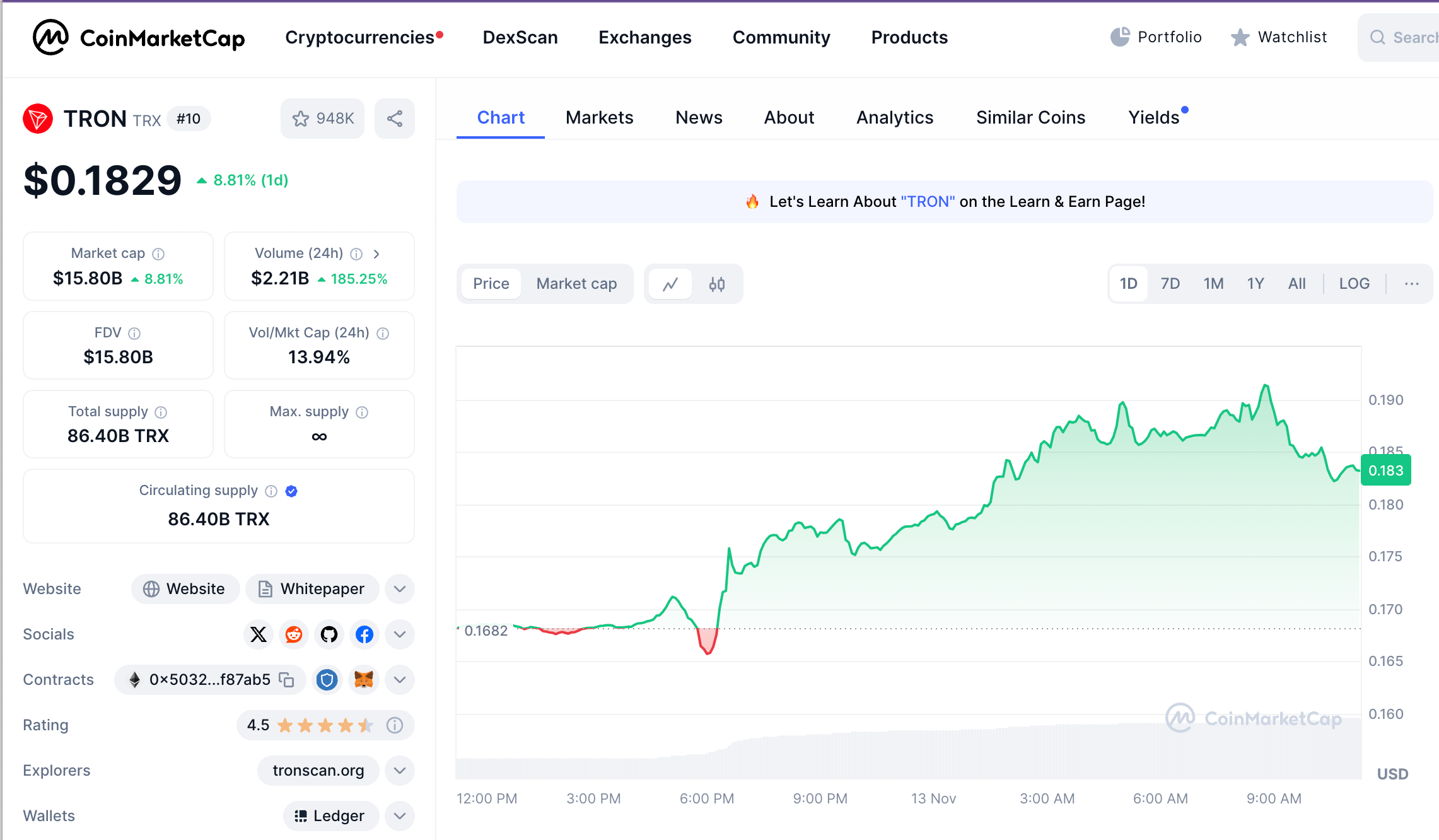
Task: Set chart range to 7D
Action: (x=1170, y=284)
